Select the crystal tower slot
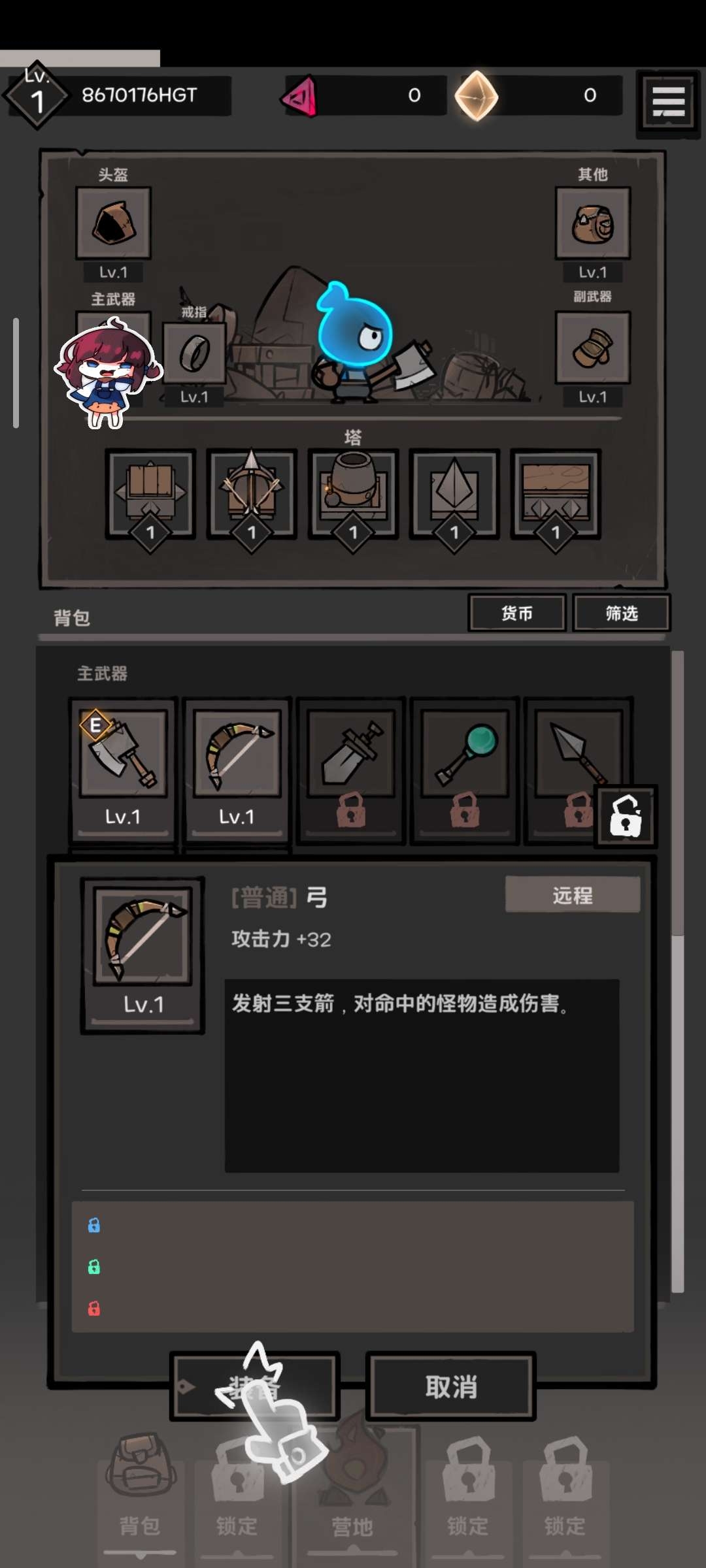 click(454, 494)
